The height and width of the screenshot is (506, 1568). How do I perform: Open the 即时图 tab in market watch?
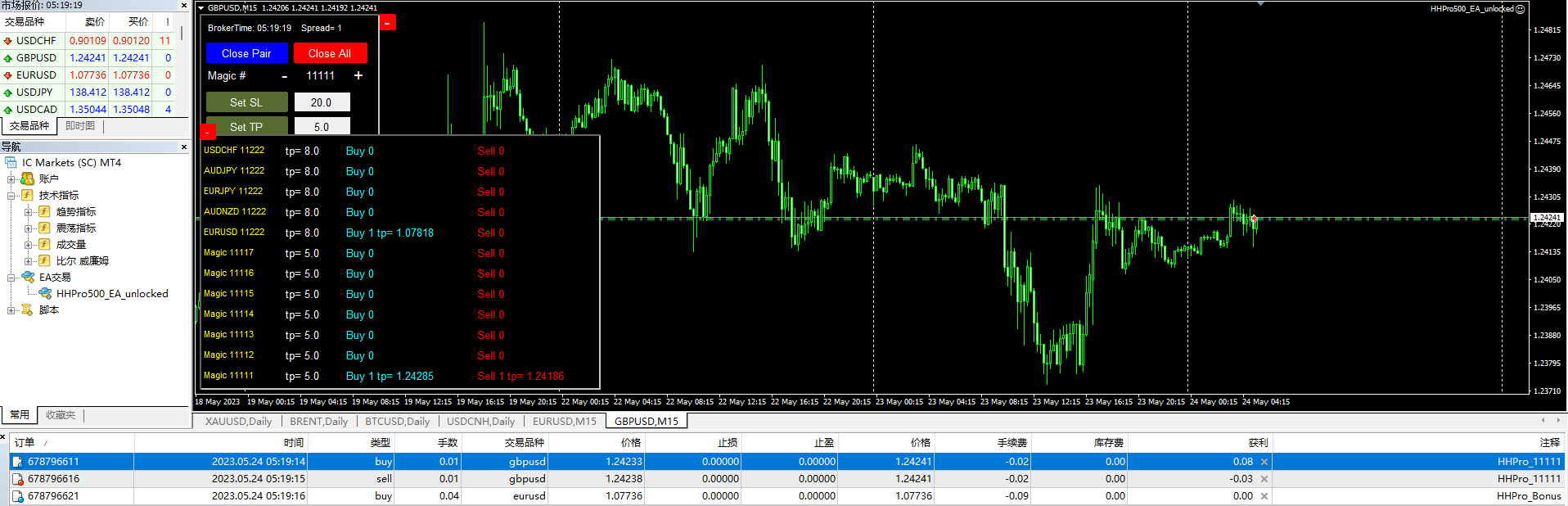(x=80, y=126)
